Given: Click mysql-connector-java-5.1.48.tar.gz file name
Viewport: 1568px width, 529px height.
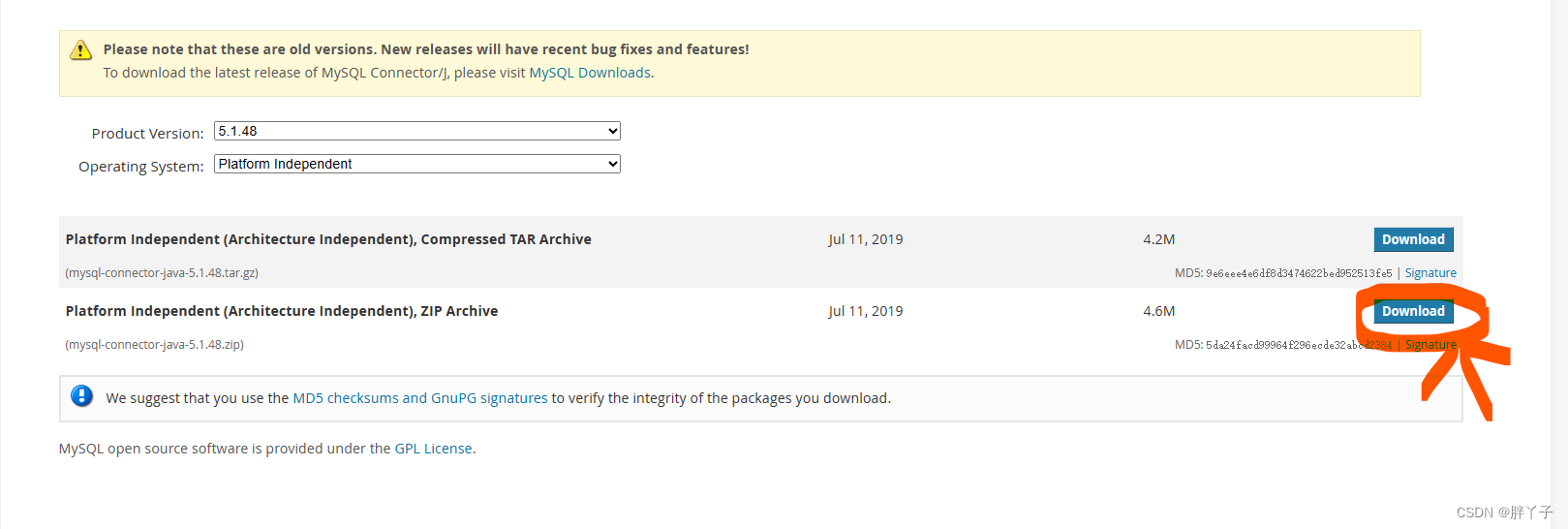Looking at the screenshot, I should (x=162, y=273).
